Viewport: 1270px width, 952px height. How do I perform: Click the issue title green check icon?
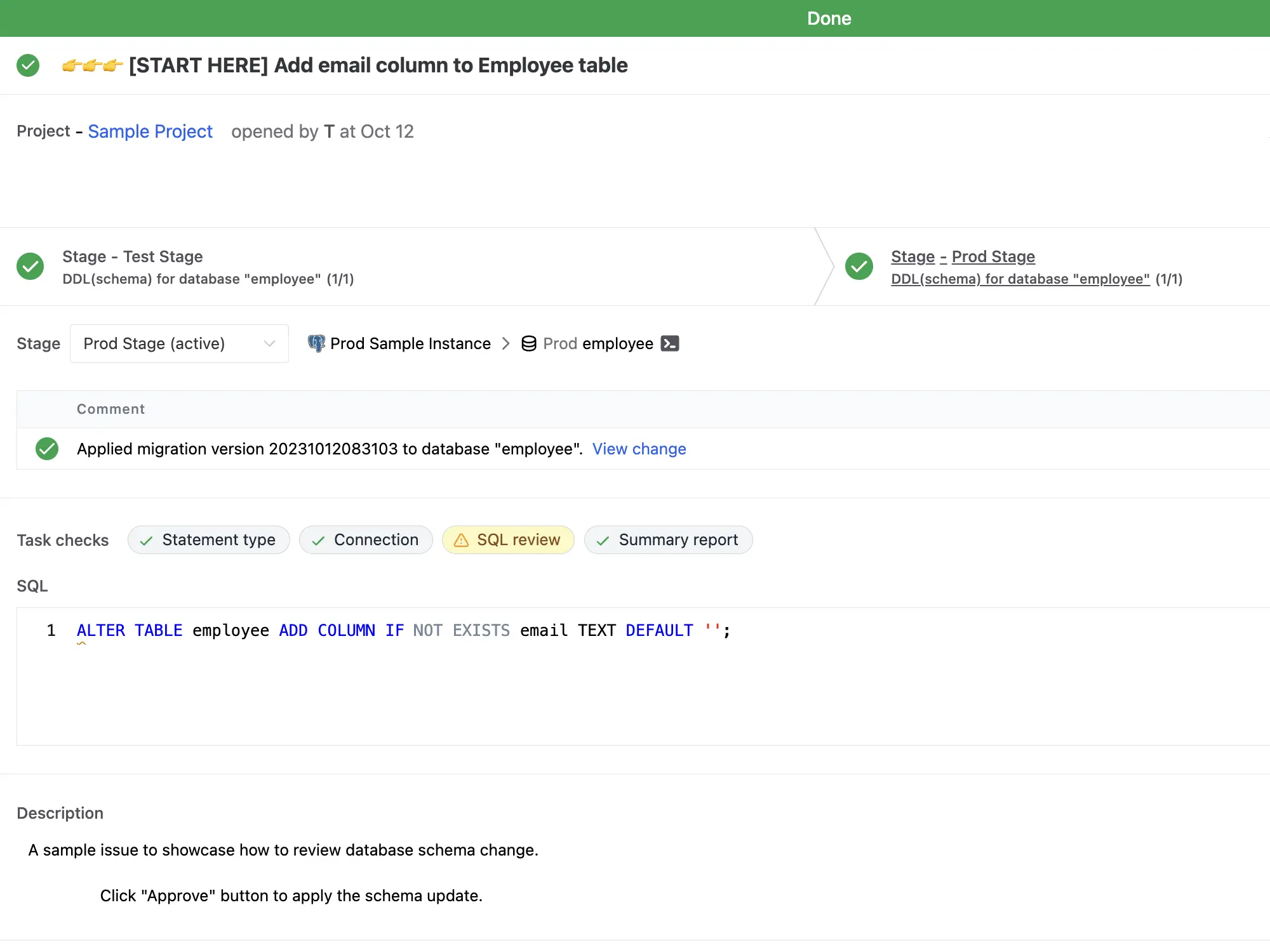[28, 65]
